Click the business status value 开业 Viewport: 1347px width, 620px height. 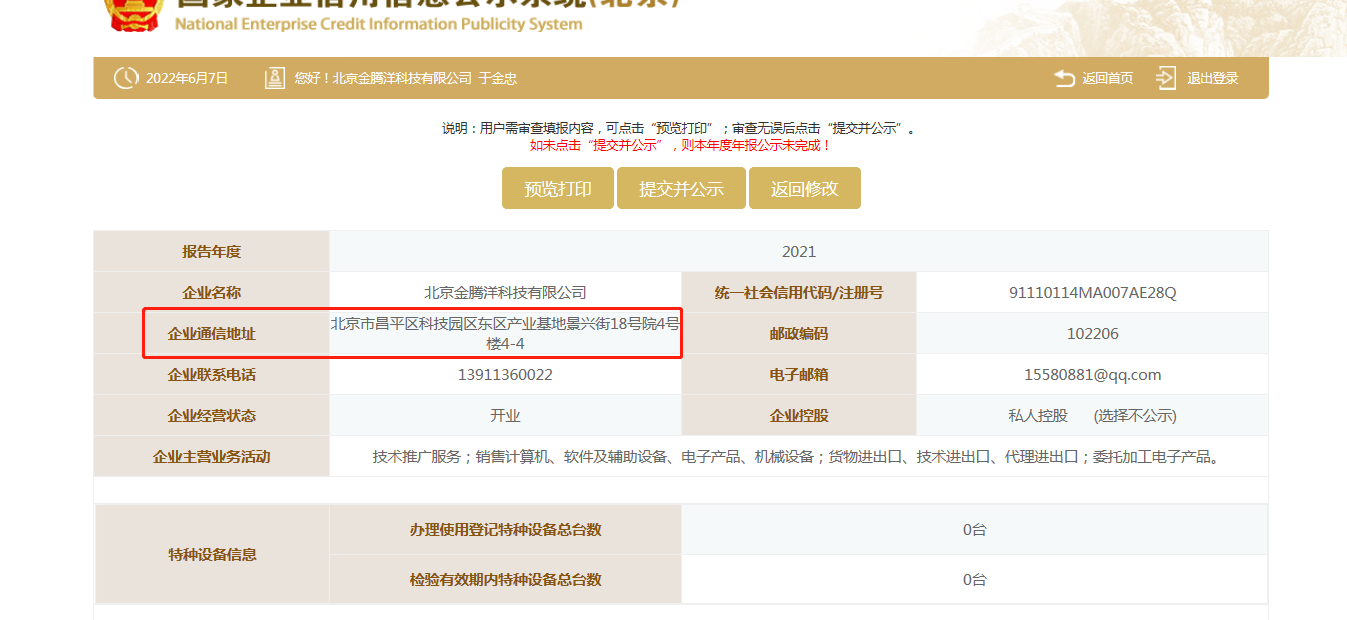coord(505,416)
